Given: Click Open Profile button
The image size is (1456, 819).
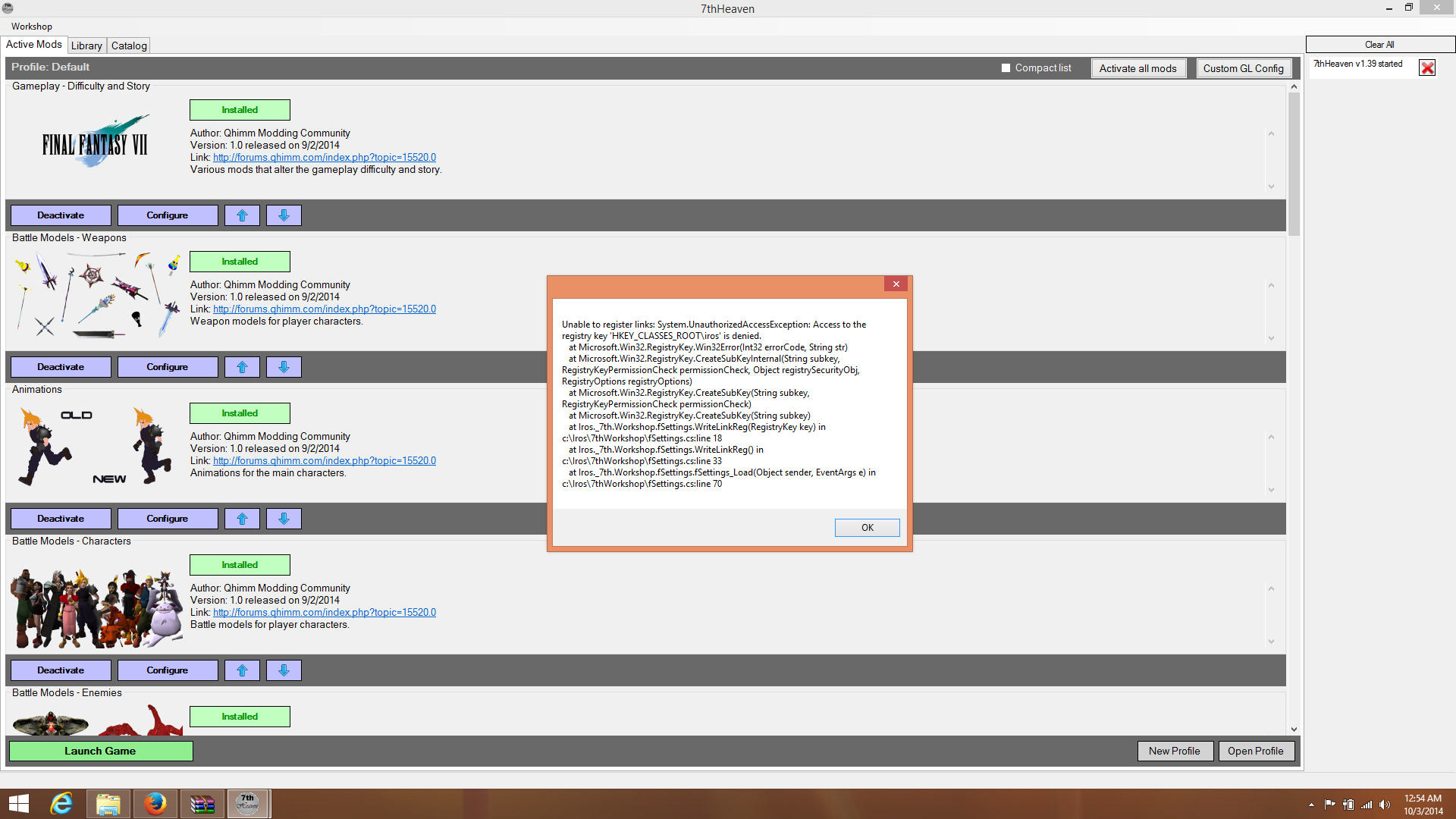Looking at the screenshot, I should coord(1256,751).
